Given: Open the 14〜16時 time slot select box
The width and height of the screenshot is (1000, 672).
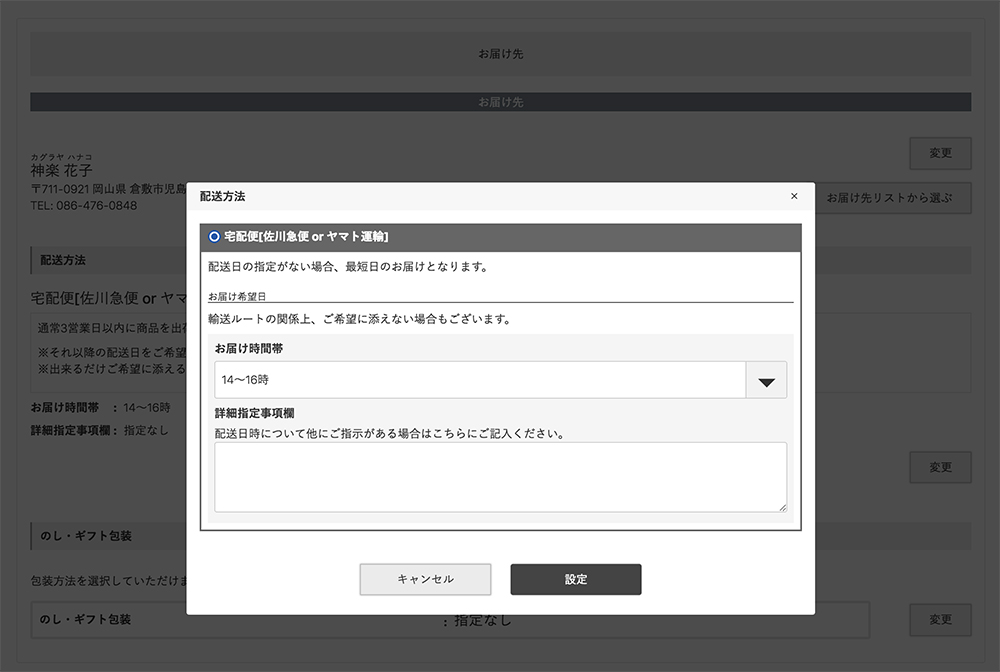Looking at the screenshot, I should 480,381.
